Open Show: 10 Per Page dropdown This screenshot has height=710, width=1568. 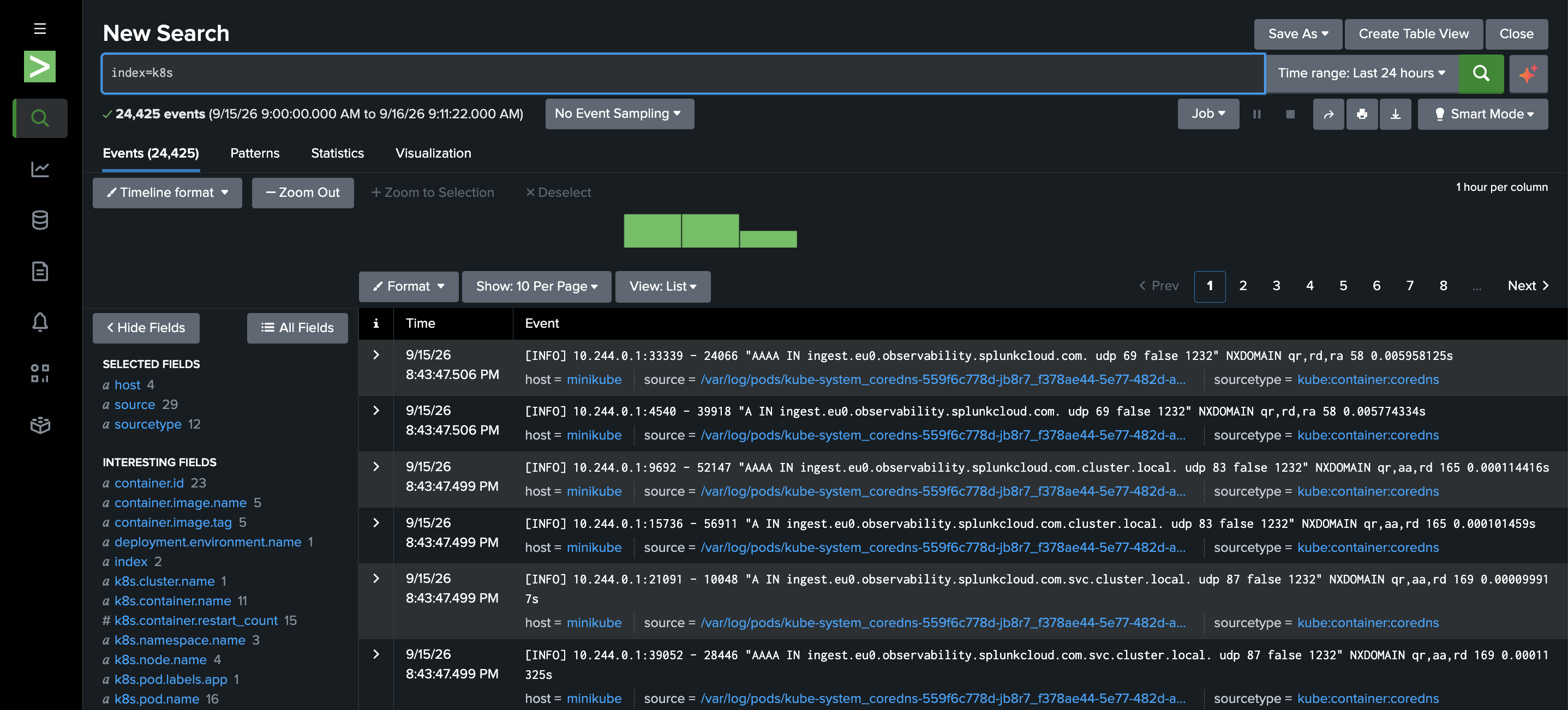(x=536, y=286)
